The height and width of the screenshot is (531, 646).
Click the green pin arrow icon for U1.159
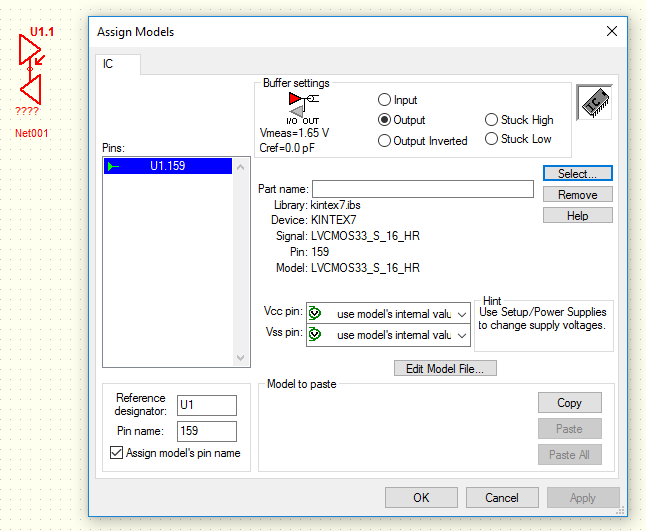(x=113, y=166)
